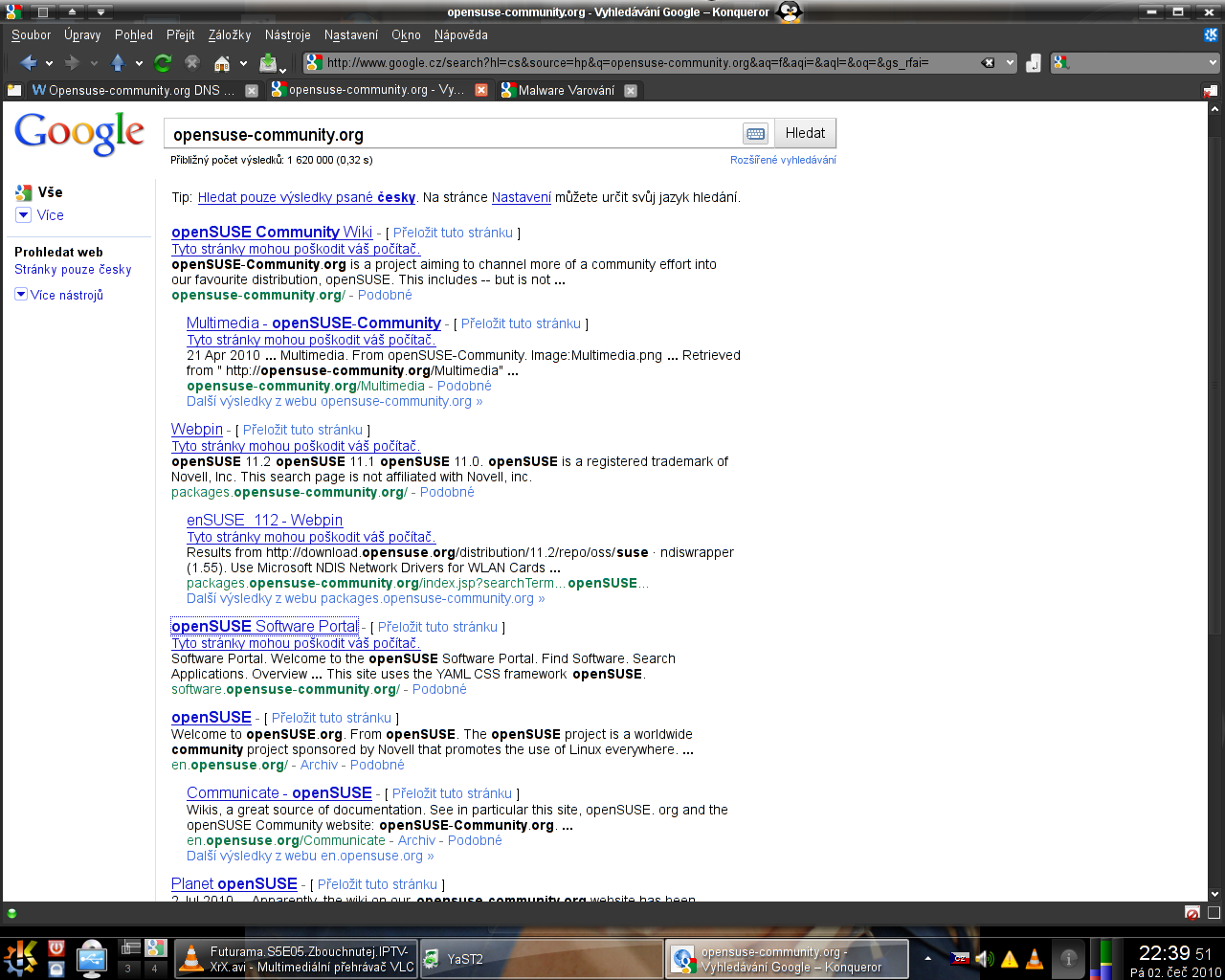Screen dimensions: 1225x980
Task: Click the red power button in panel
Action: 56,947
